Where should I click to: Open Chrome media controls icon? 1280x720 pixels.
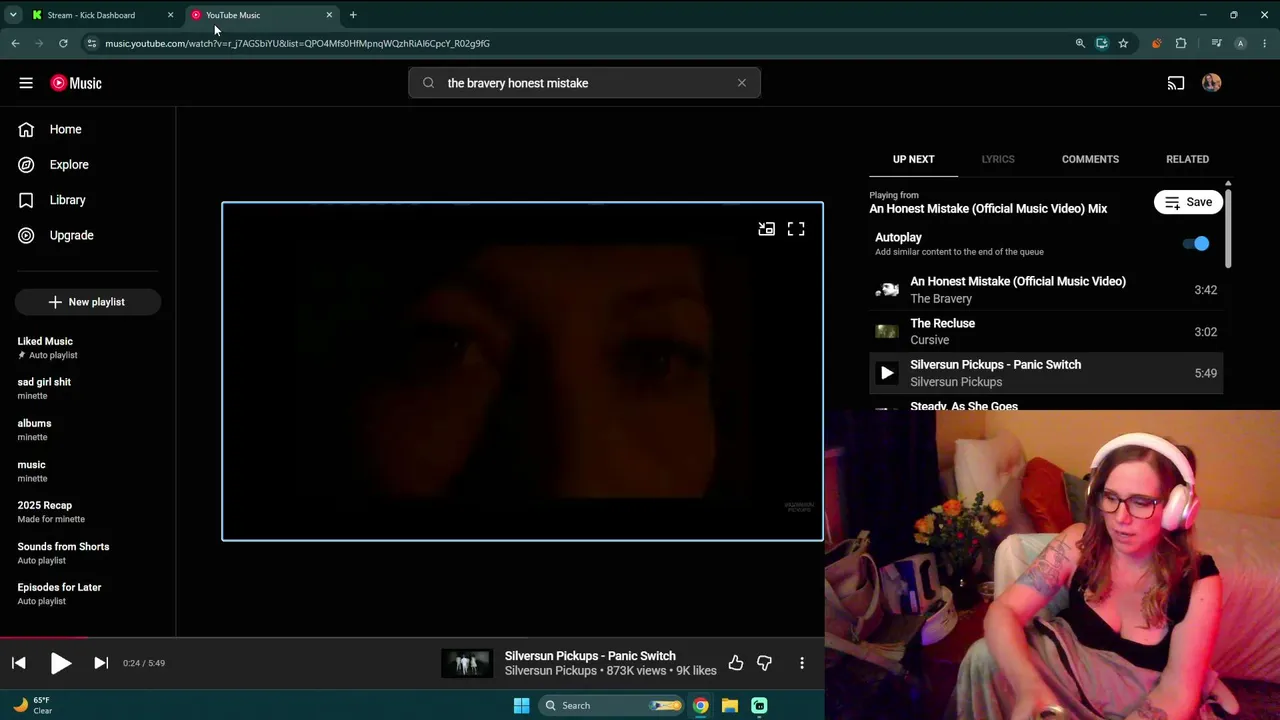tap(1216, 43)
